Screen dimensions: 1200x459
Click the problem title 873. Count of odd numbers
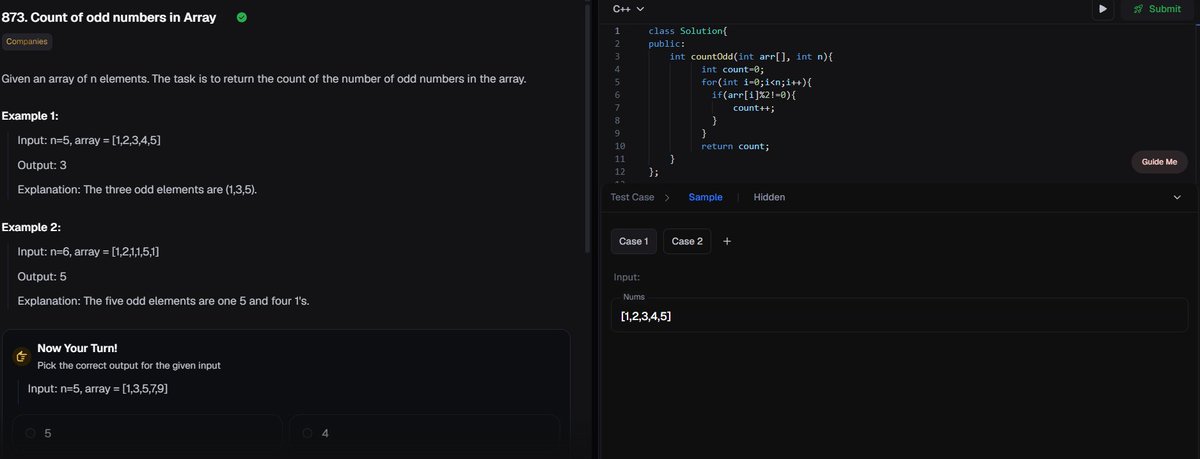click(109, 17)
